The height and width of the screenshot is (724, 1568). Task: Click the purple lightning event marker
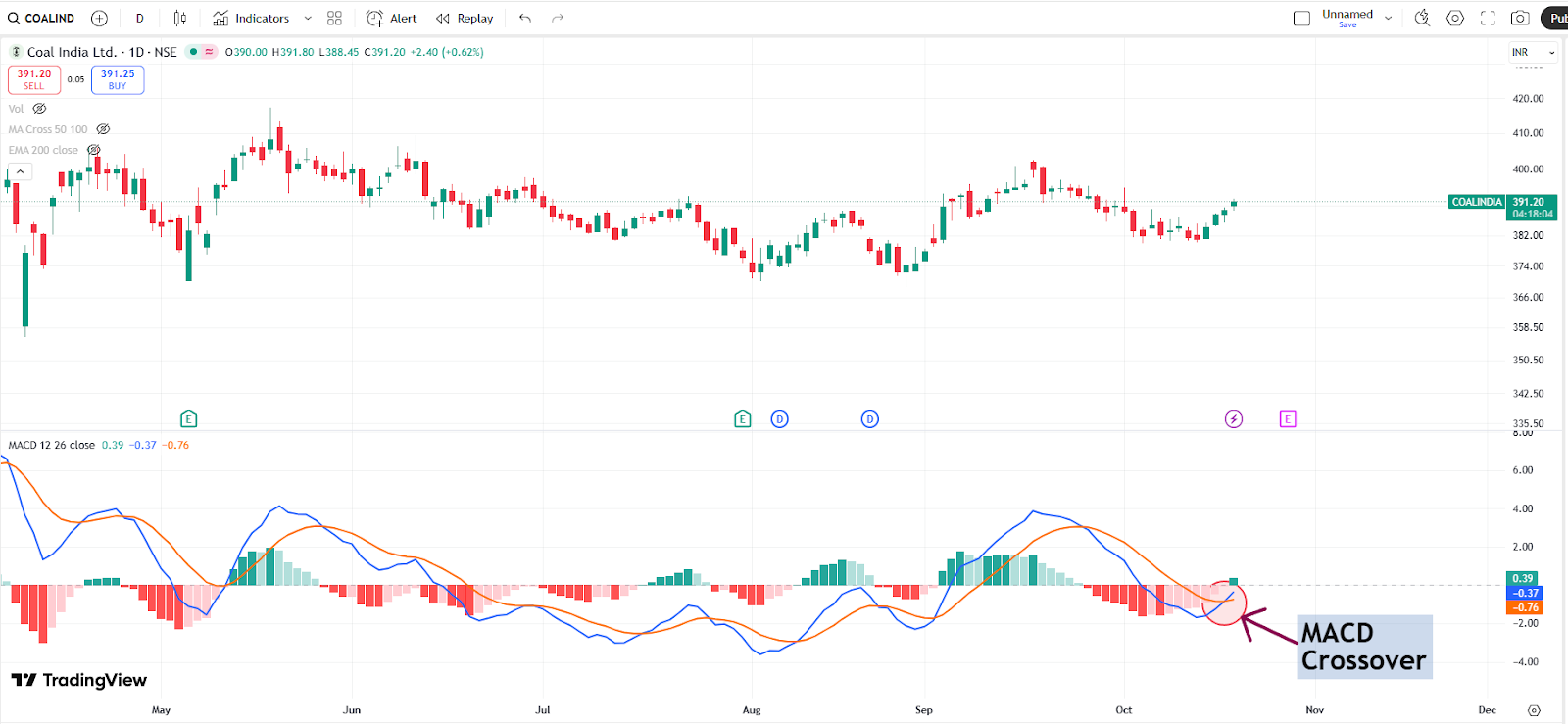(x=1234, y=419)
